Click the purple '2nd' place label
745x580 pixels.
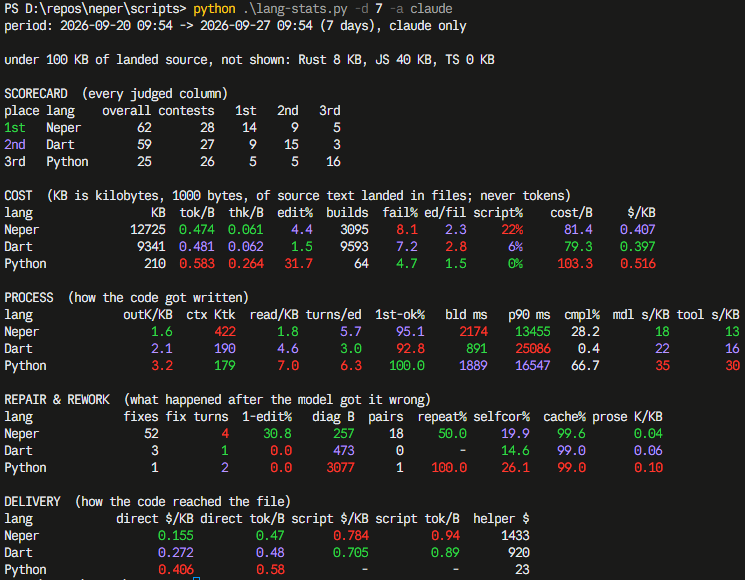[15, 144]
